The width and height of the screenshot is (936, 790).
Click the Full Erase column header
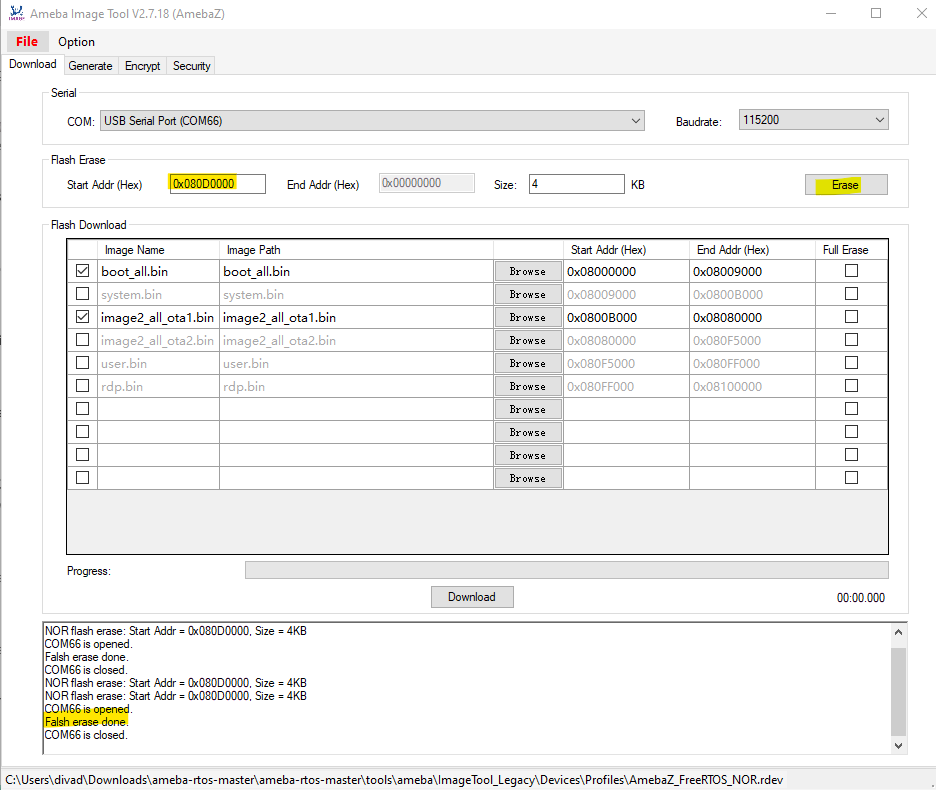pyautogui.click(x=851, y=250)
